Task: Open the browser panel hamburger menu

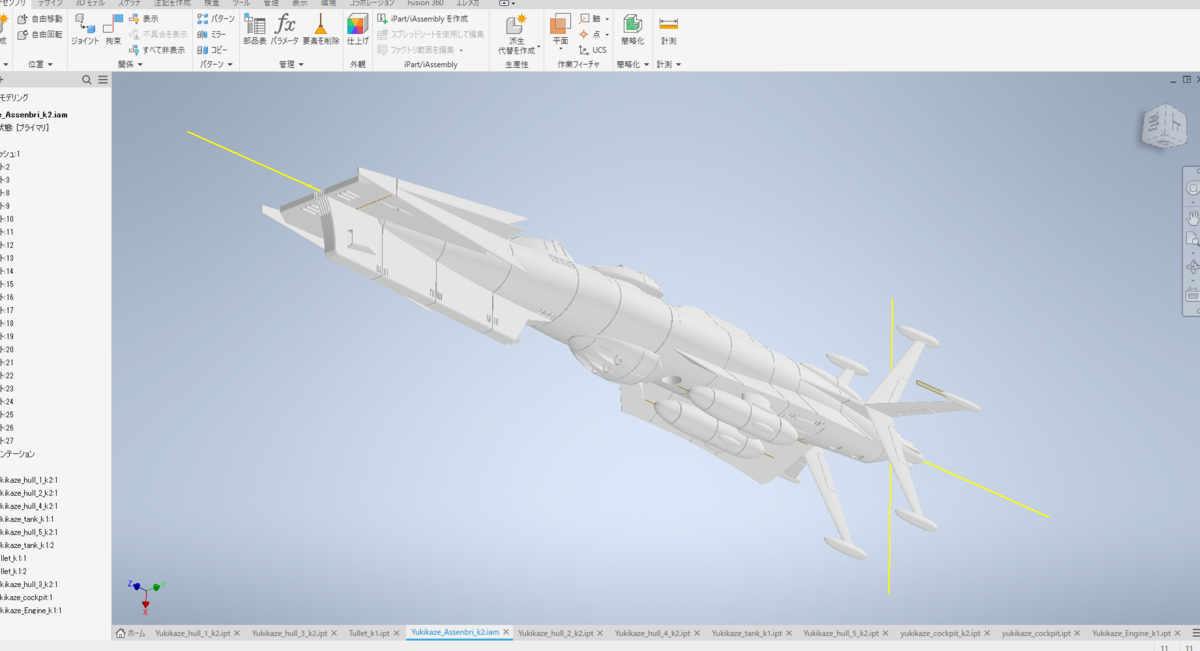Action: click(102, 80)
